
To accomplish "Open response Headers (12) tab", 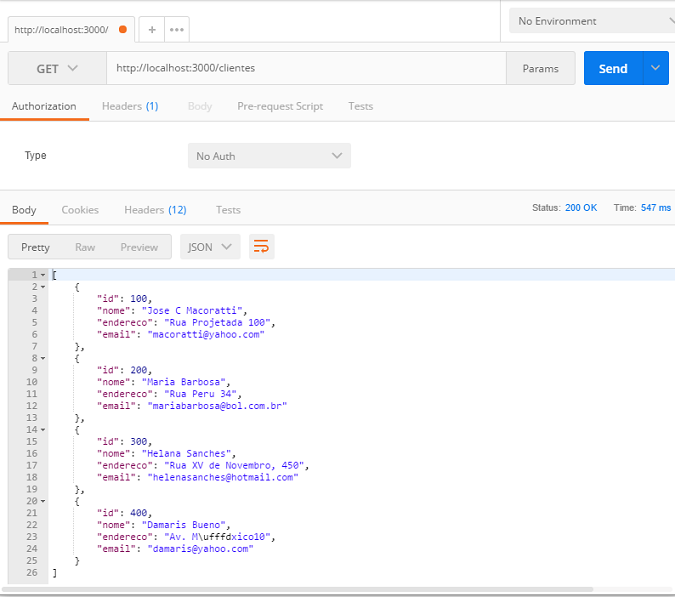I will [155, 210].
